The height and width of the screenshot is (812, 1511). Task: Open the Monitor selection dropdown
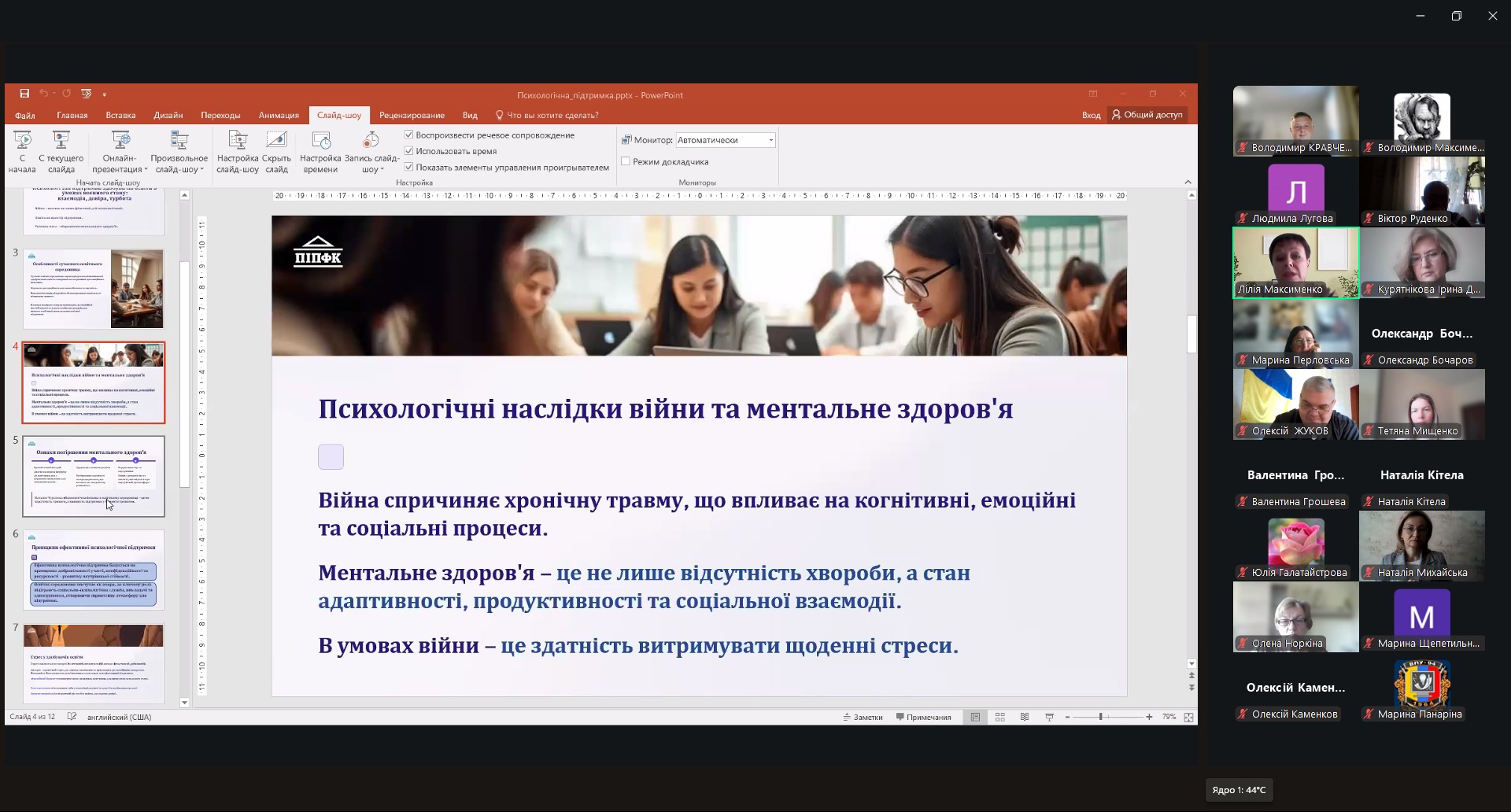[x=770, y=140]
